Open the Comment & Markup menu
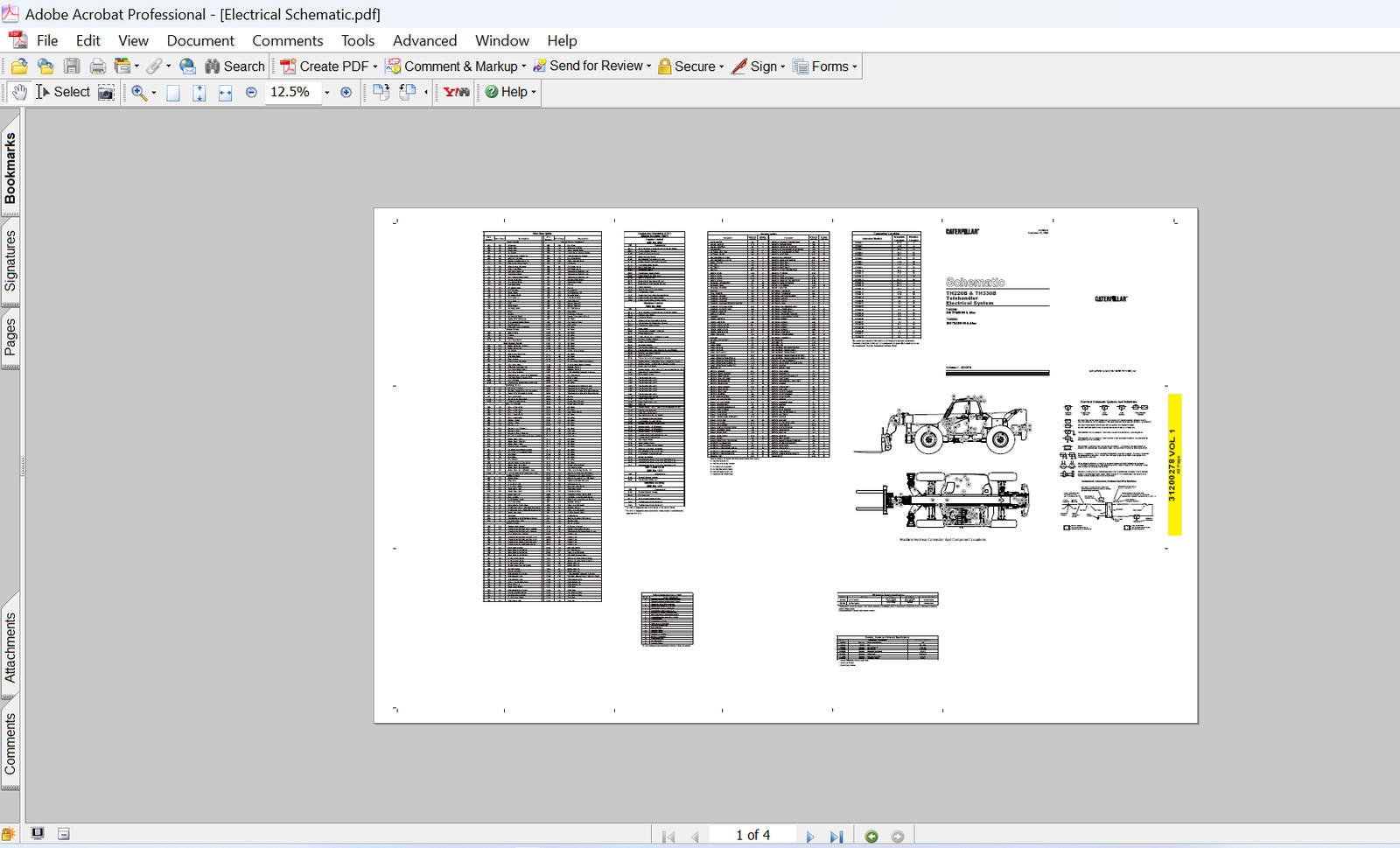1400x848 pixels. tap(456, 67)
